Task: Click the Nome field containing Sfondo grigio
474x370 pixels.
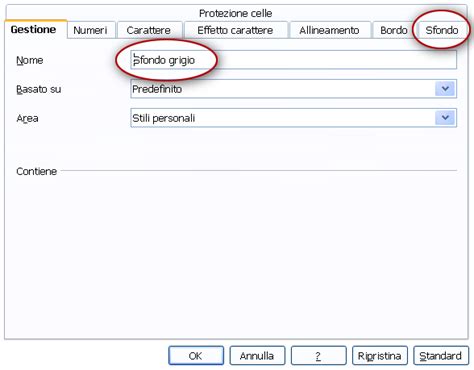Action: [x=293, y=60]
